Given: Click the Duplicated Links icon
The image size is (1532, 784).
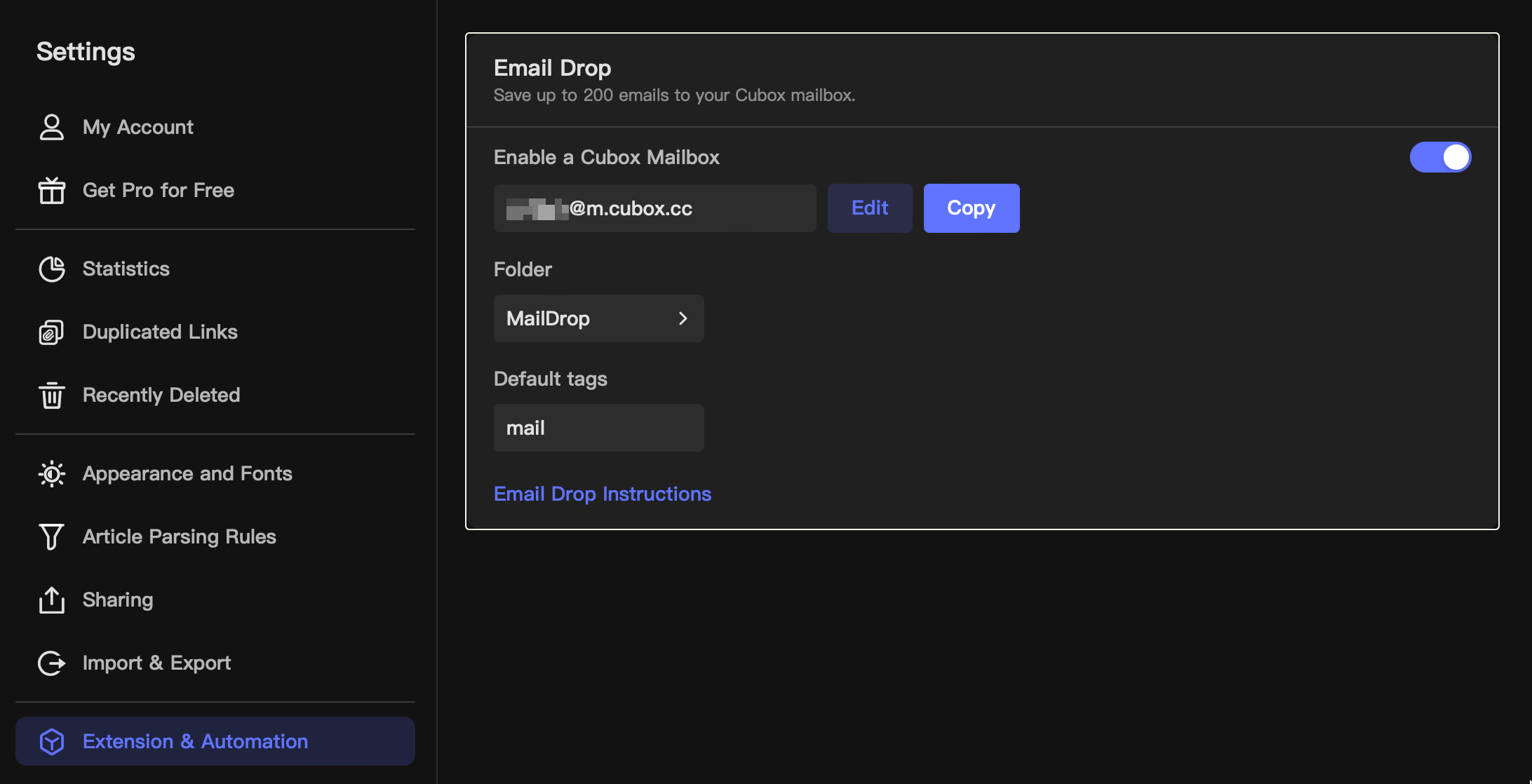Looking at the screenshot, I should pos(51,332).
